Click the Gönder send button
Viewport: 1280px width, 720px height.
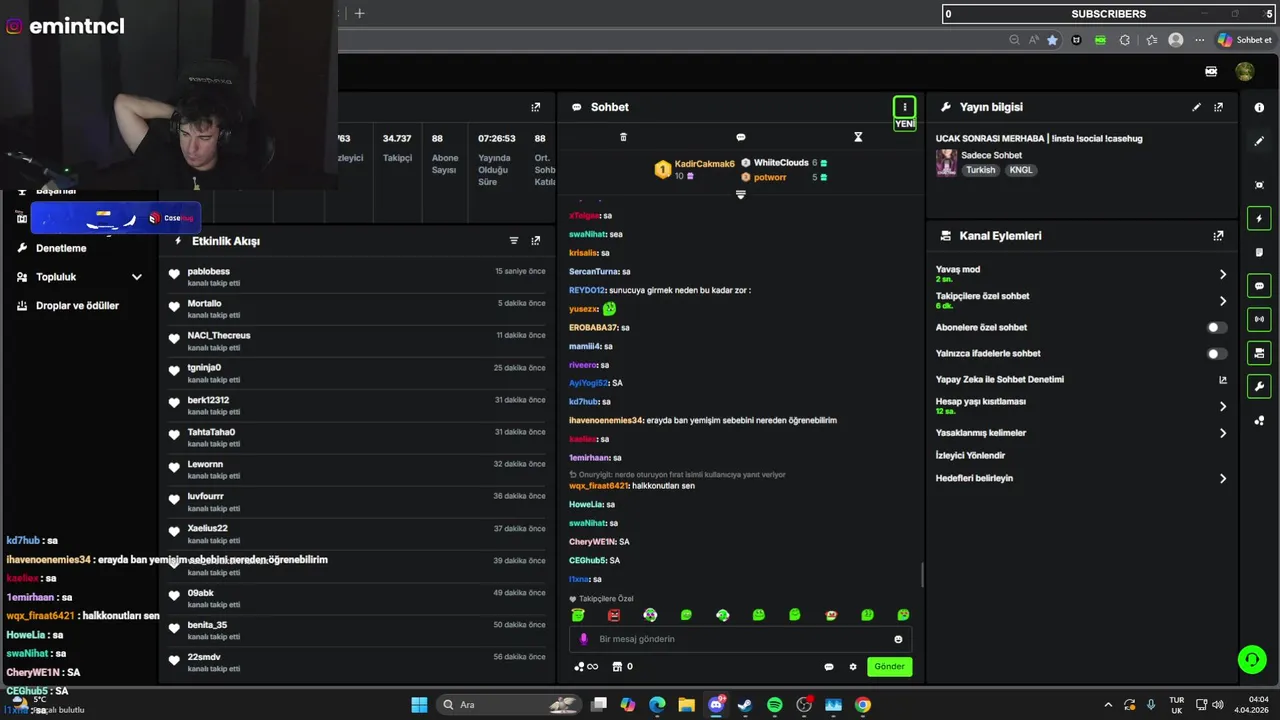coord(889,666)
